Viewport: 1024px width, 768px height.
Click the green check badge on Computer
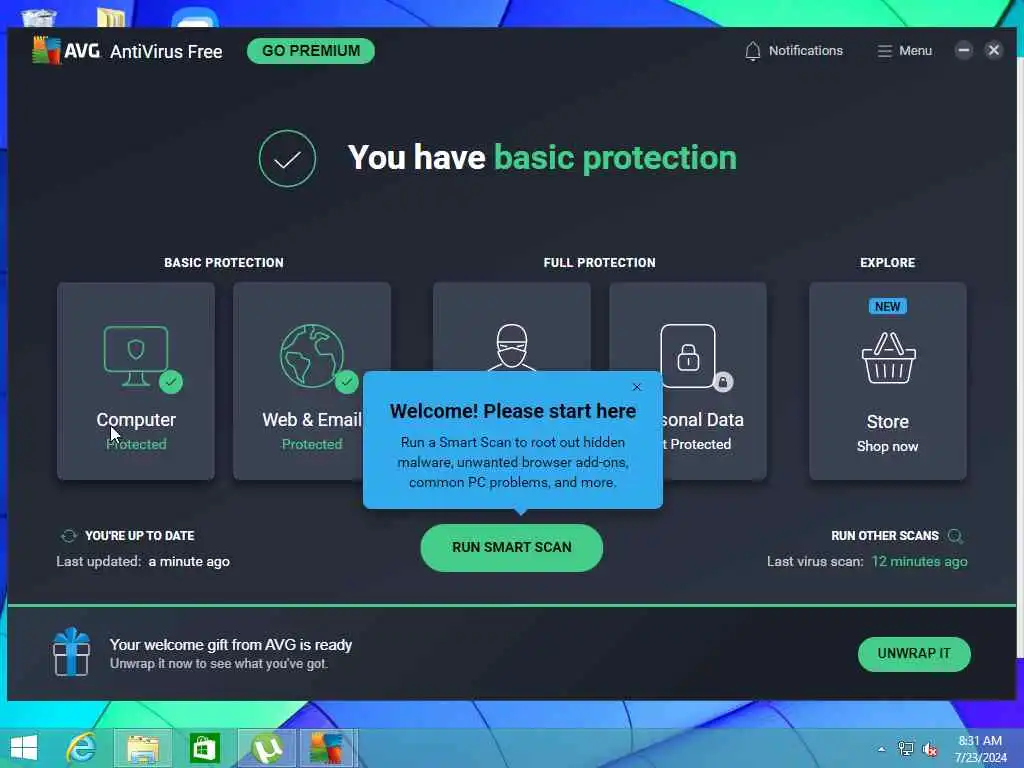click(x=171, y=382)
